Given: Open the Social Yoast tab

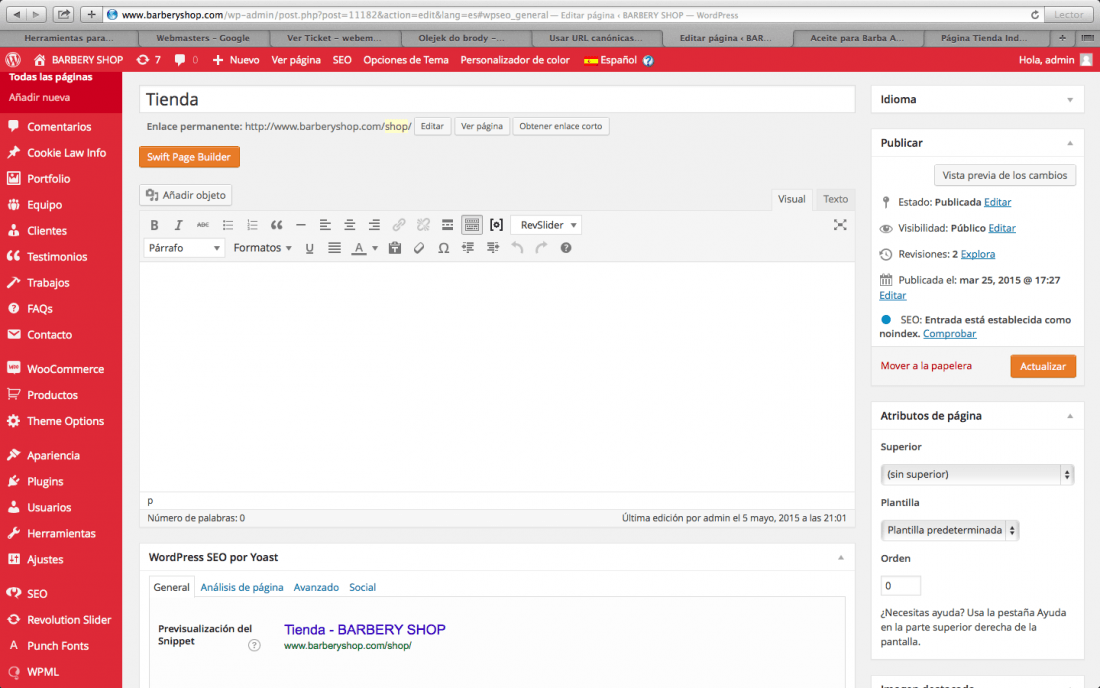Looking at the screenshot, I should point(362,588).
